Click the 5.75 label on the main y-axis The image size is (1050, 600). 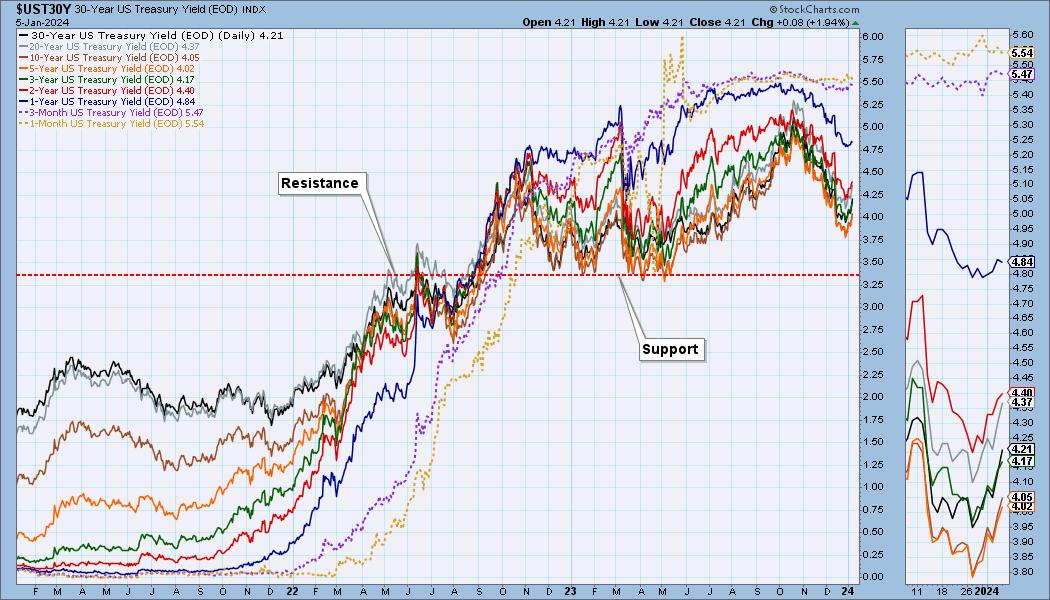[873, 60]
